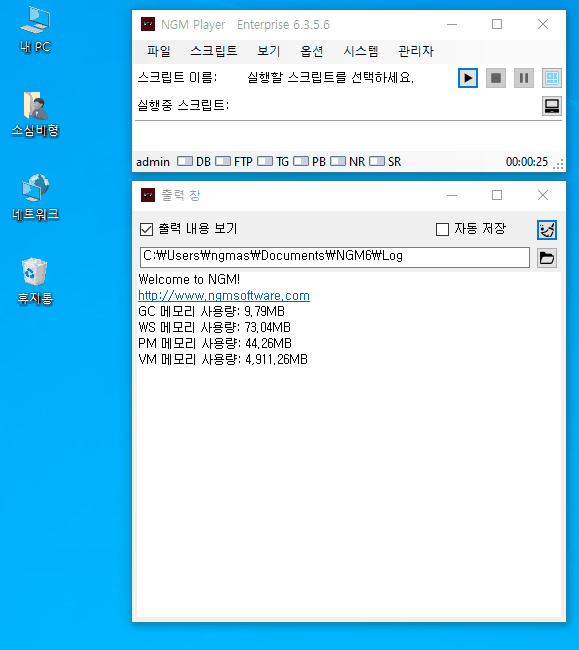Stop the script with the Stop button

point(496,78)
